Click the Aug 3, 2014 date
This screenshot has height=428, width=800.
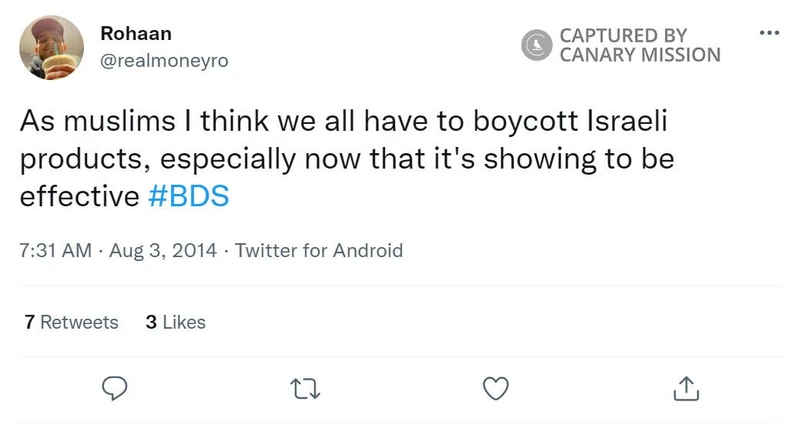(x=164, y=250)
